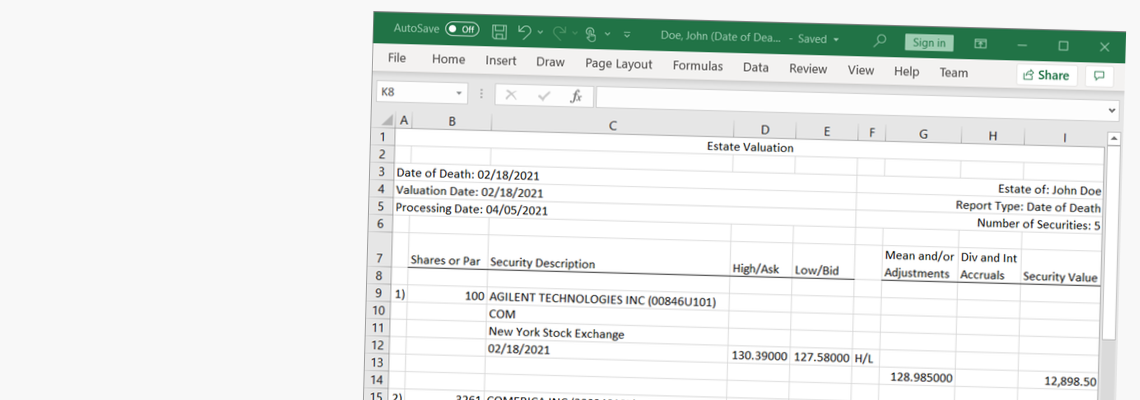Open the Team ribbon tab
Viewport: 1140px width, 400px height.
tap(954, 73)
